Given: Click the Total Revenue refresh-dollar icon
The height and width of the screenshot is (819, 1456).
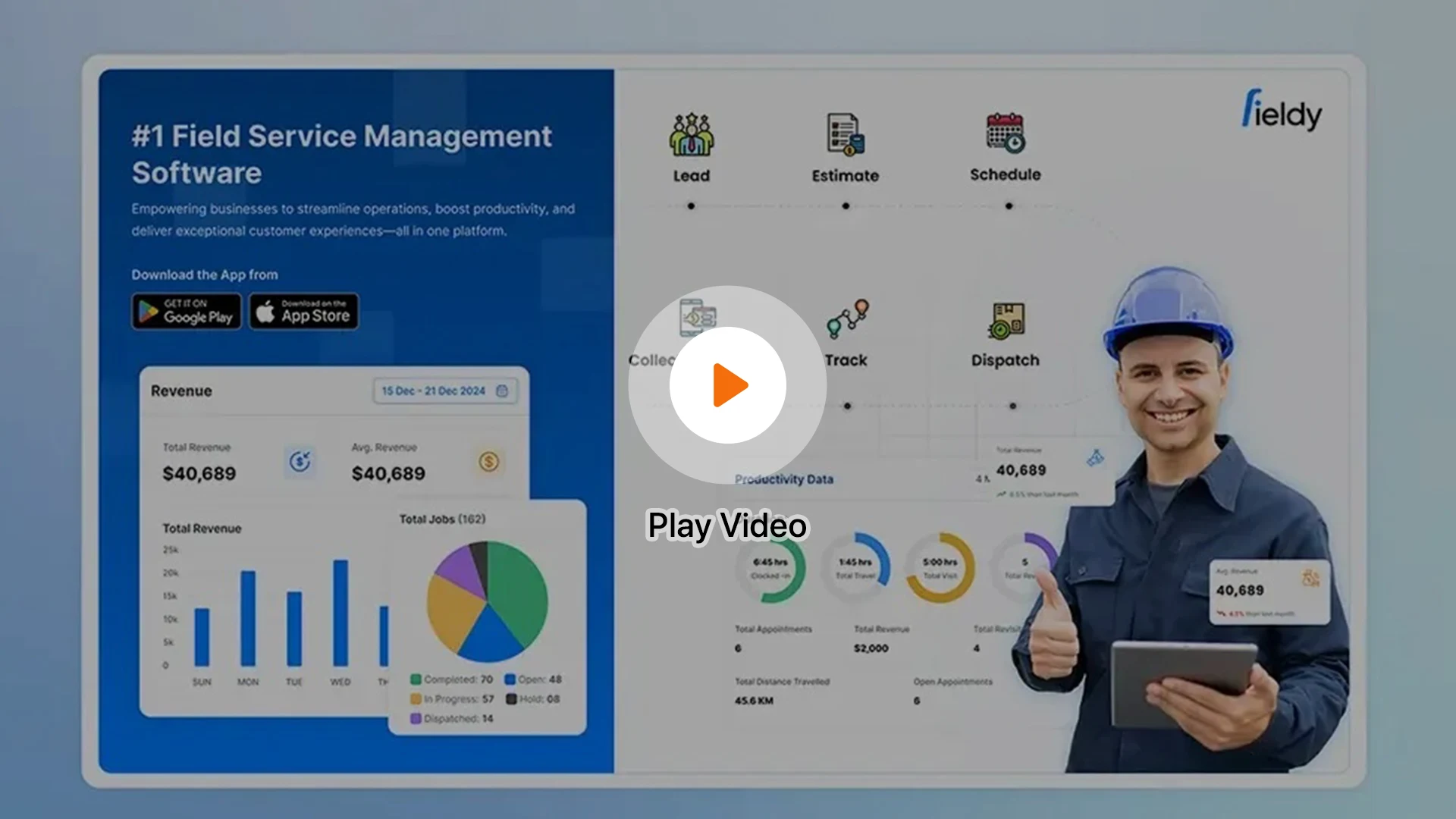Looking at the screenshot, I should (x=300, y=461).
